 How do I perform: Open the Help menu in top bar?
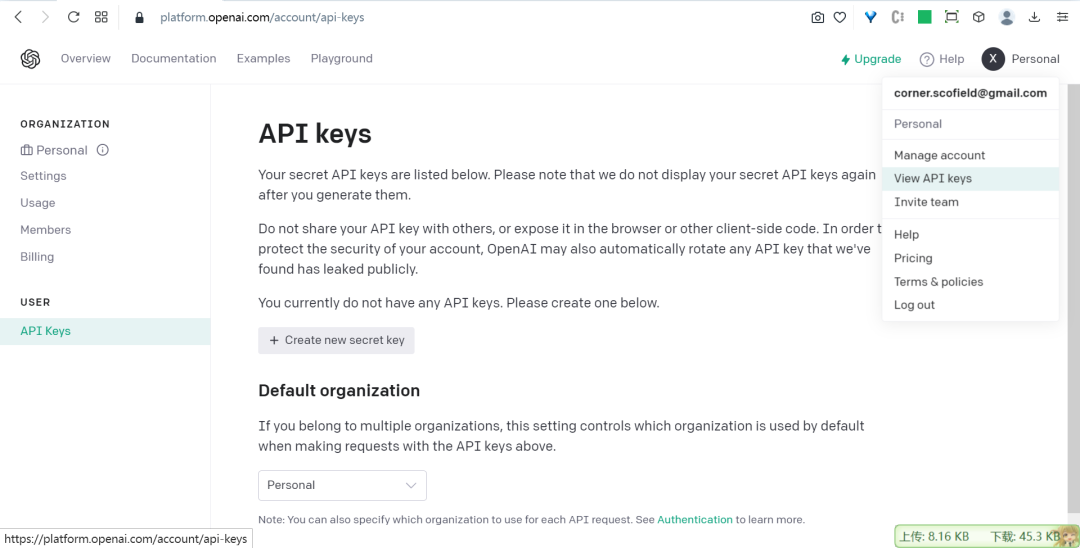(942, 59)
